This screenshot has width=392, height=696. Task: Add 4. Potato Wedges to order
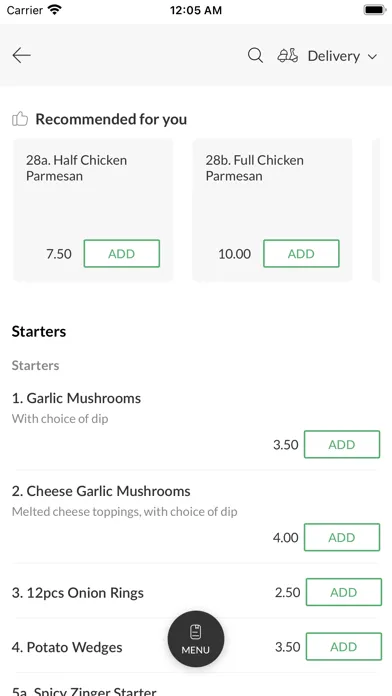(x=344, y=647)
